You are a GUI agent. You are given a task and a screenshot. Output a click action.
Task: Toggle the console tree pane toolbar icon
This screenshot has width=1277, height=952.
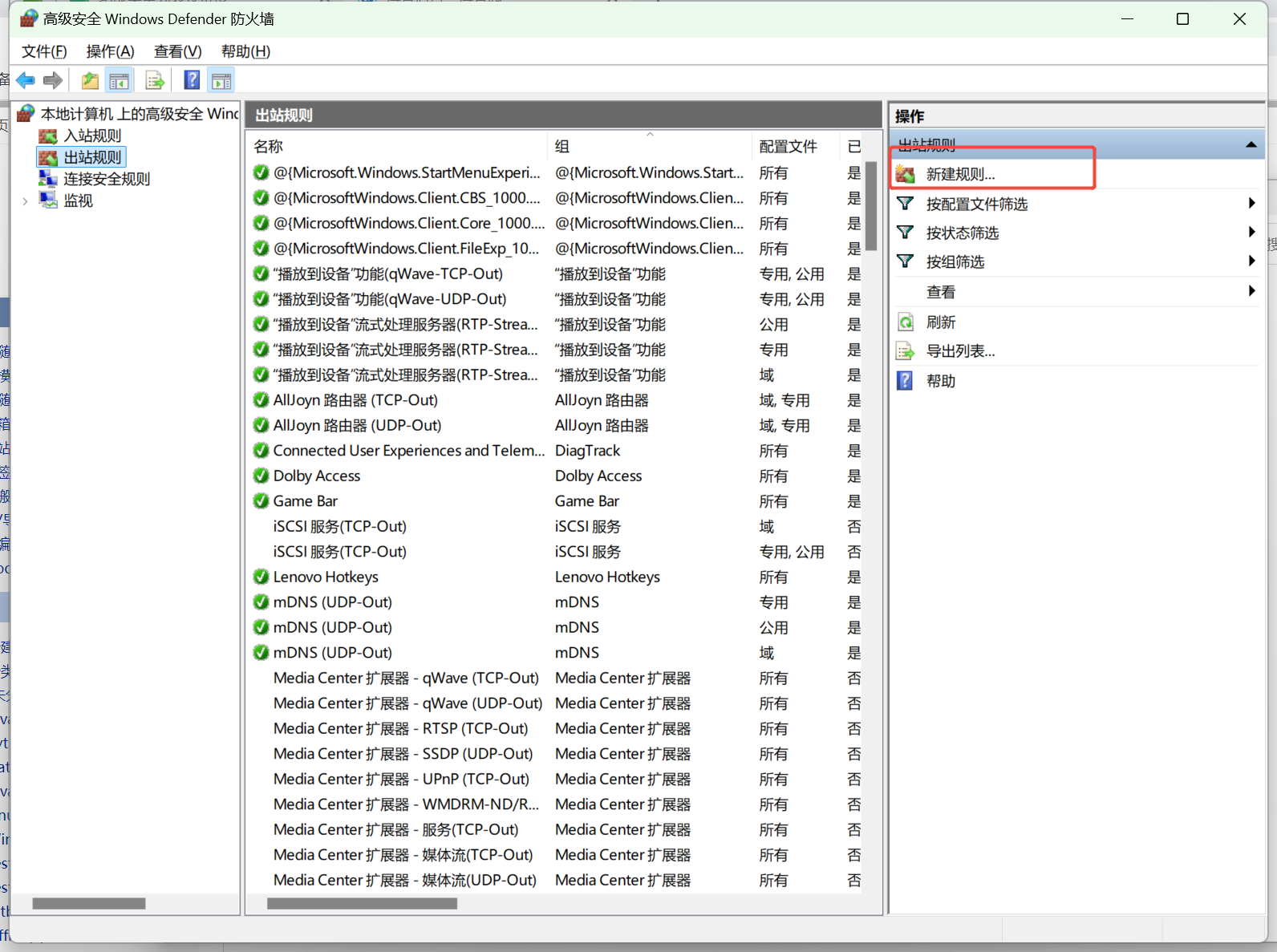tap(119, 80)
